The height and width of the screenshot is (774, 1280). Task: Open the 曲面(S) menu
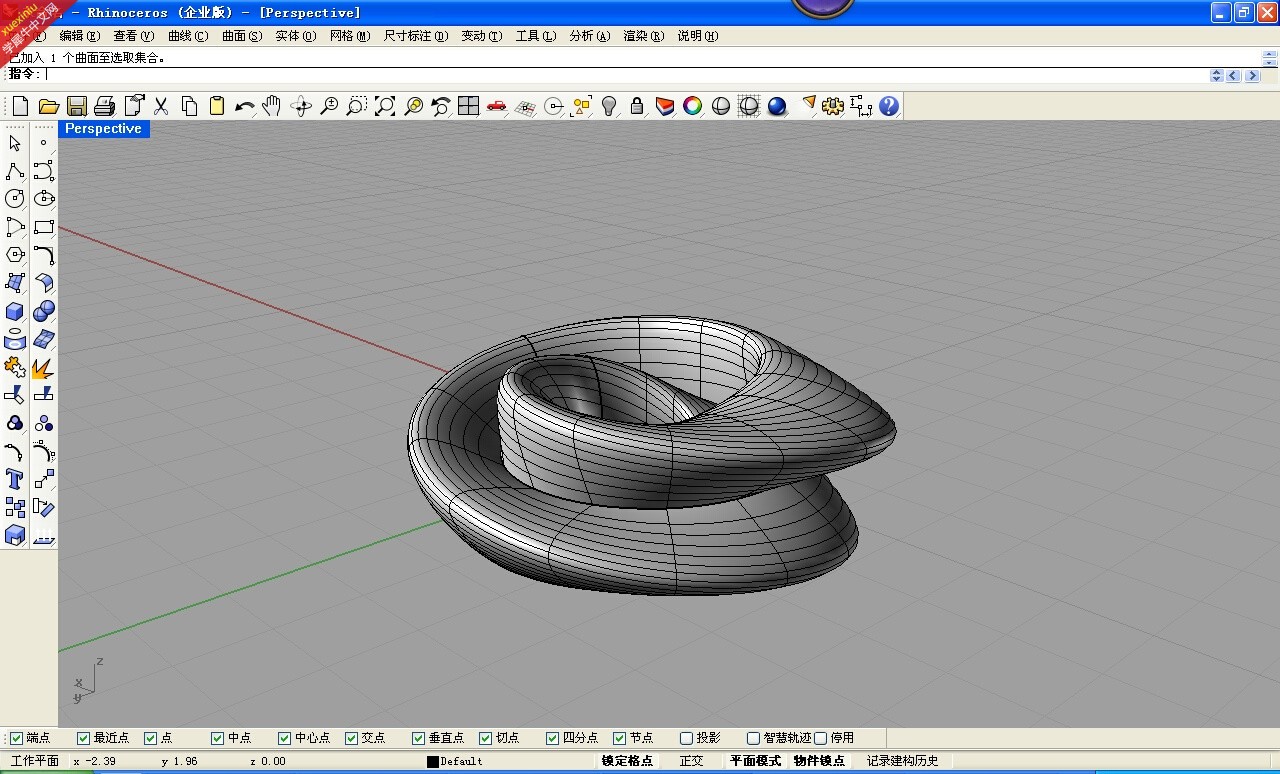pos(242,36)
